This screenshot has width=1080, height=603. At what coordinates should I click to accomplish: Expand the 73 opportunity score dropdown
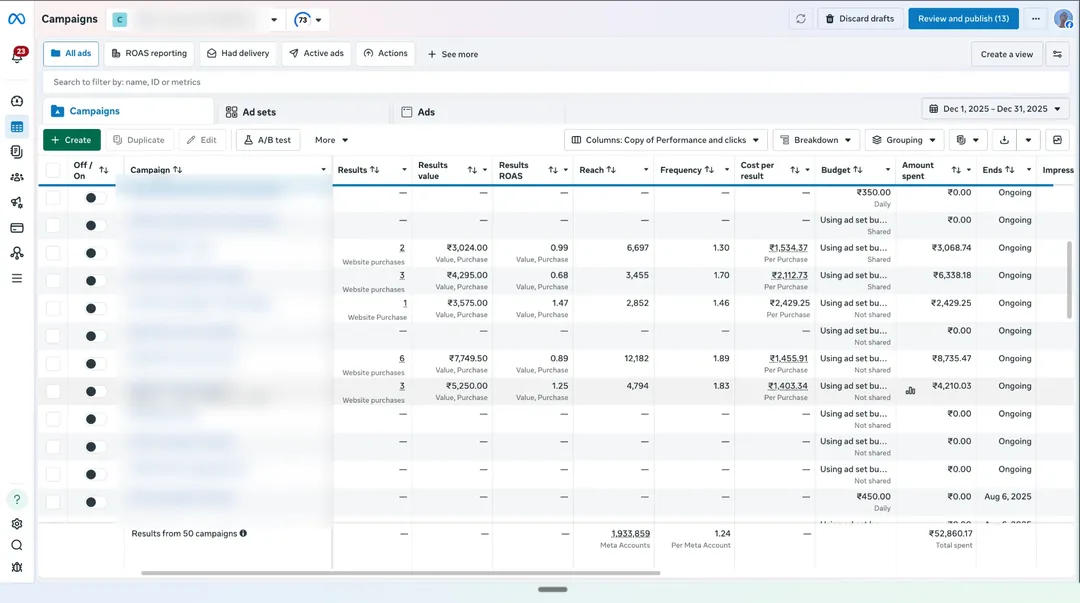click(x=308, y=19)
